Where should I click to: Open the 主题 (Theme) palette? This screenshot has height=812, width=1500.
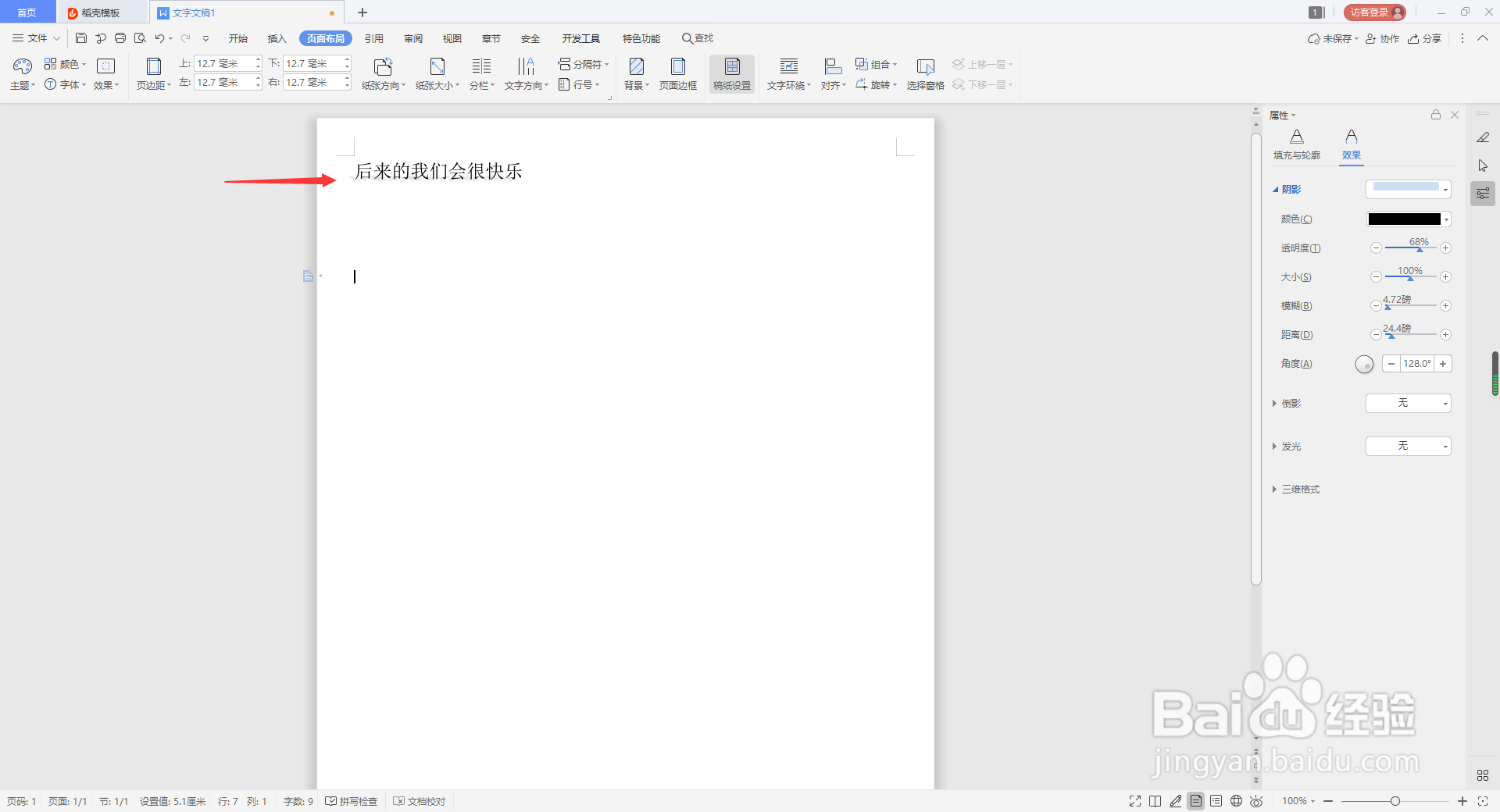[x=23, y=74]
